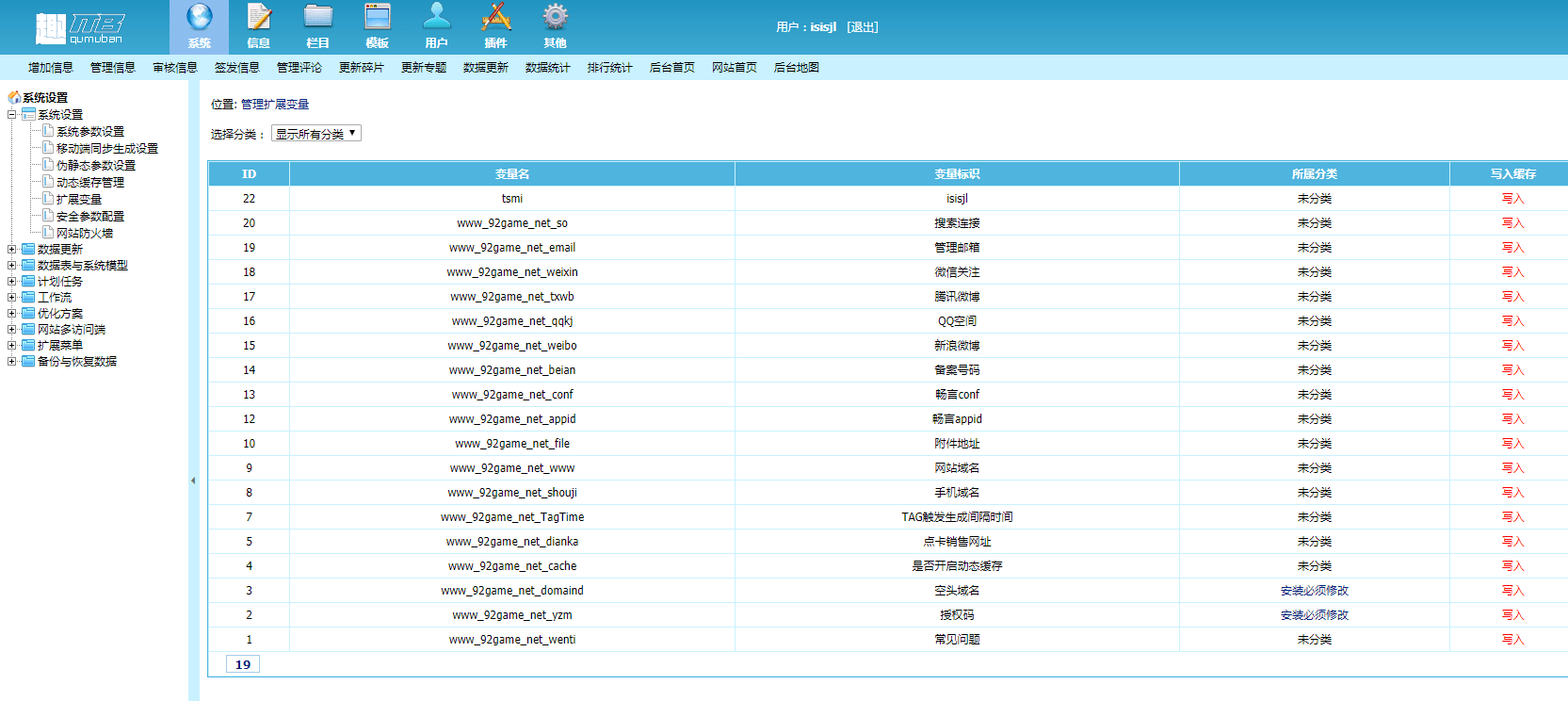Open the www_92game_net_email variable name
The image size is (1568, 701).
[511, 248]
